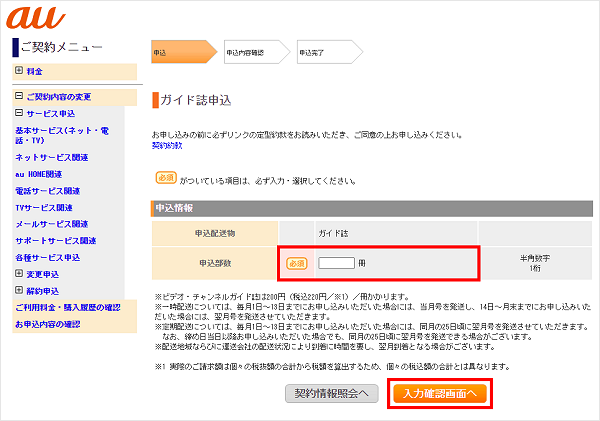
Task: Go to メールサービス関連
Action: click(52, 224)
